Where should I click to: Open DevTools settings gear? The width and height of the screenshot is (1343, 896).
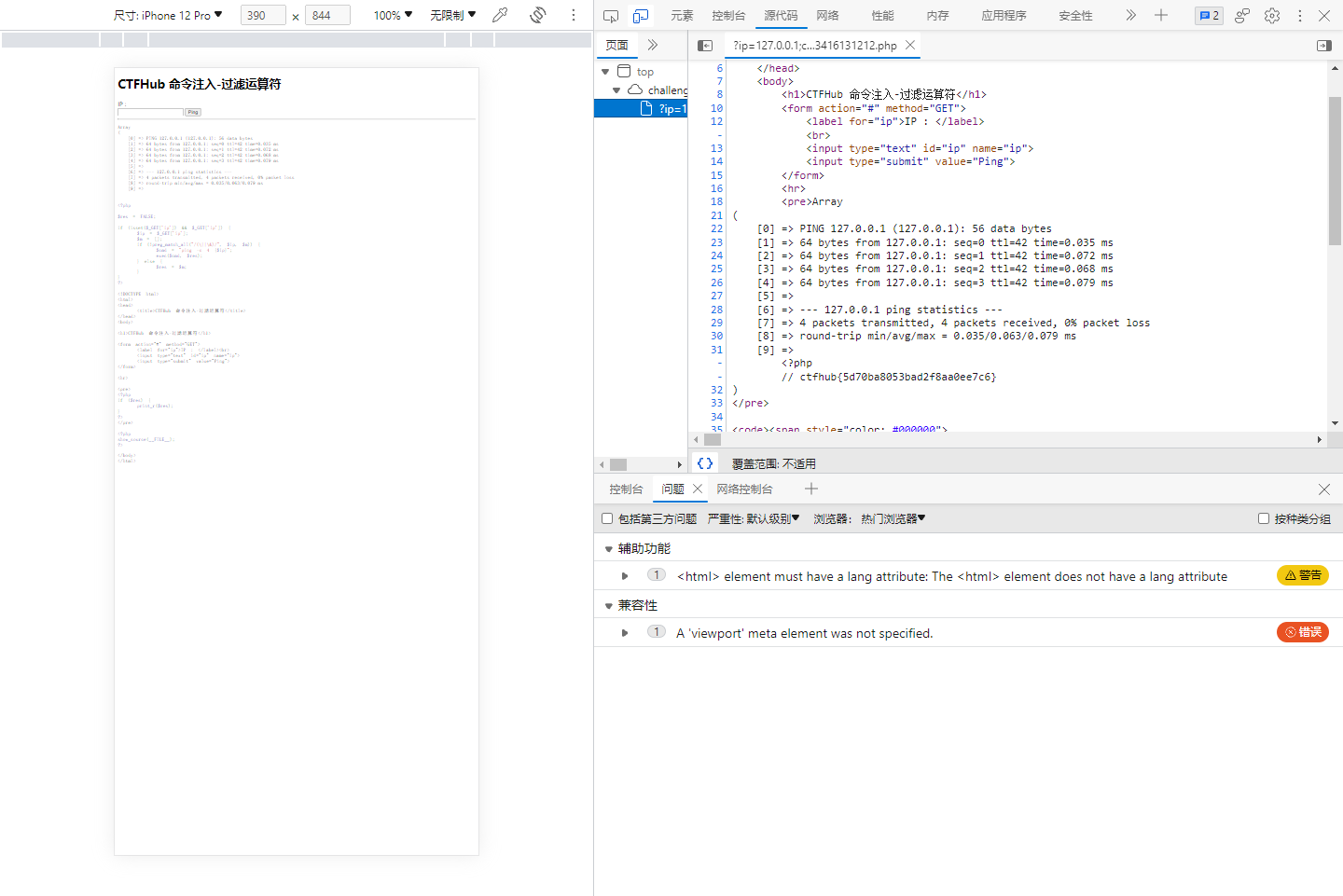[1272, 16]
